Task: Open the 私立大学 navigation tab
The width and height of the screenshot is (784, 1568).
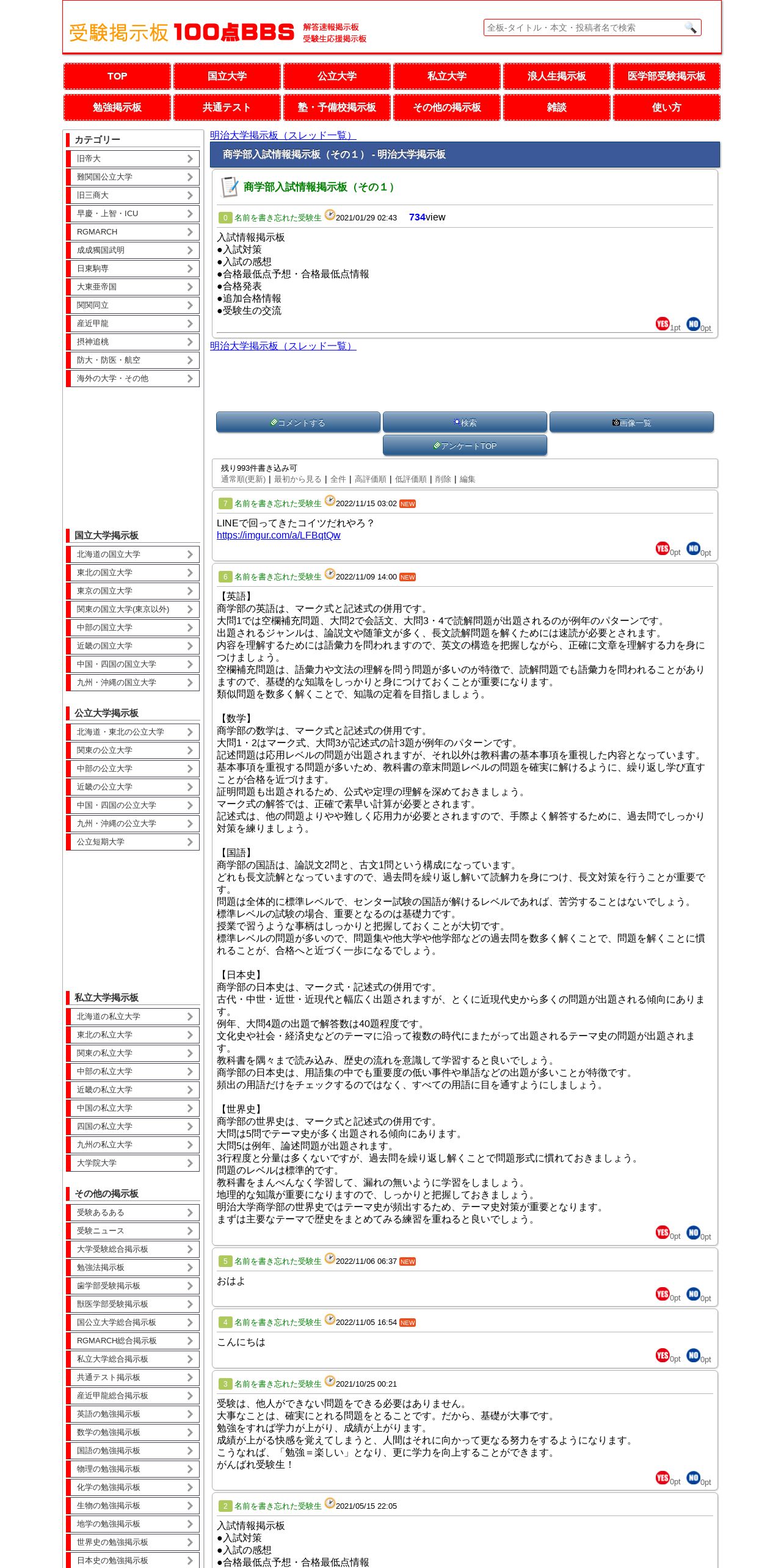Action: tap(447, 76)
